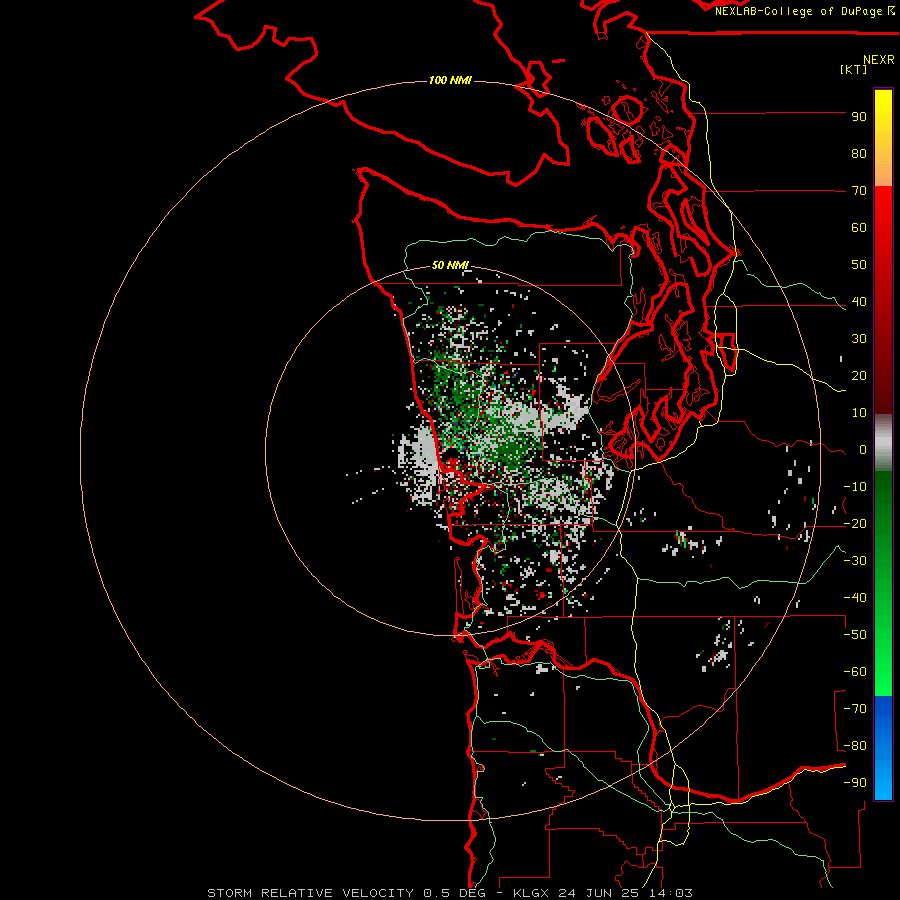Click the 70 value on velocity scale
Viewport: 900px width, 900px height.
pos(859,191)
